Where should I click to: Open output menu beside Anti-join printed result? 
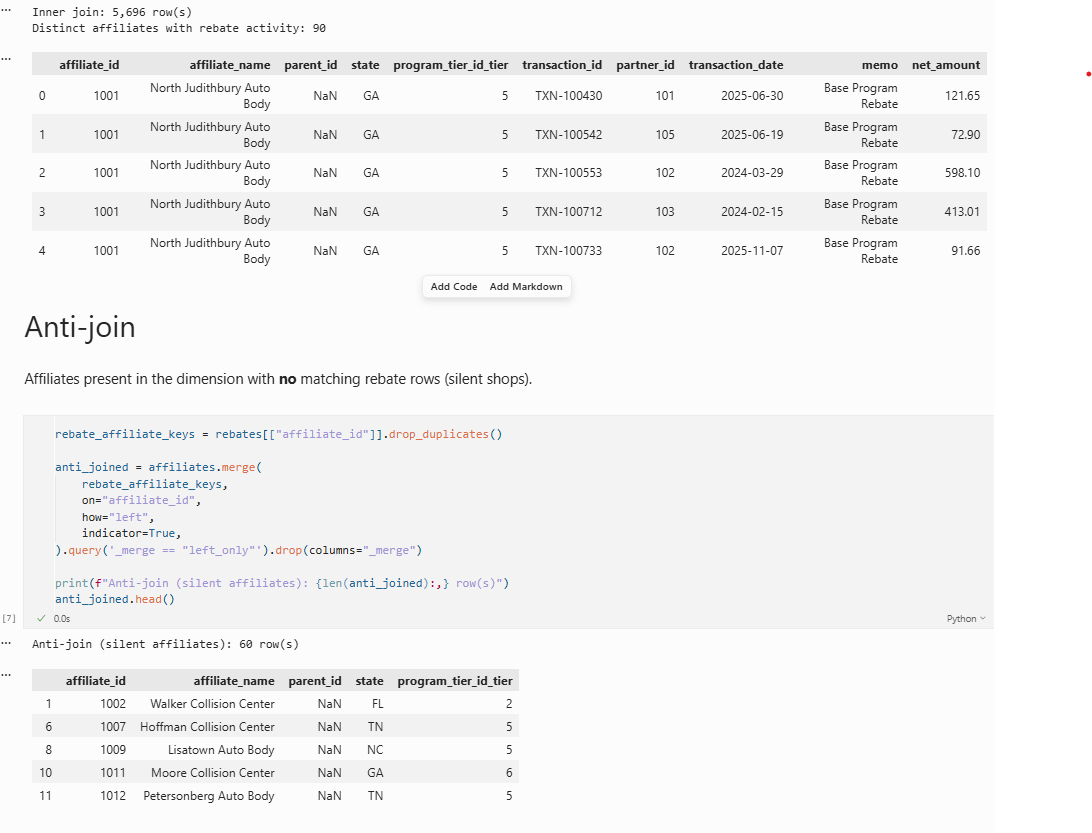6,643
